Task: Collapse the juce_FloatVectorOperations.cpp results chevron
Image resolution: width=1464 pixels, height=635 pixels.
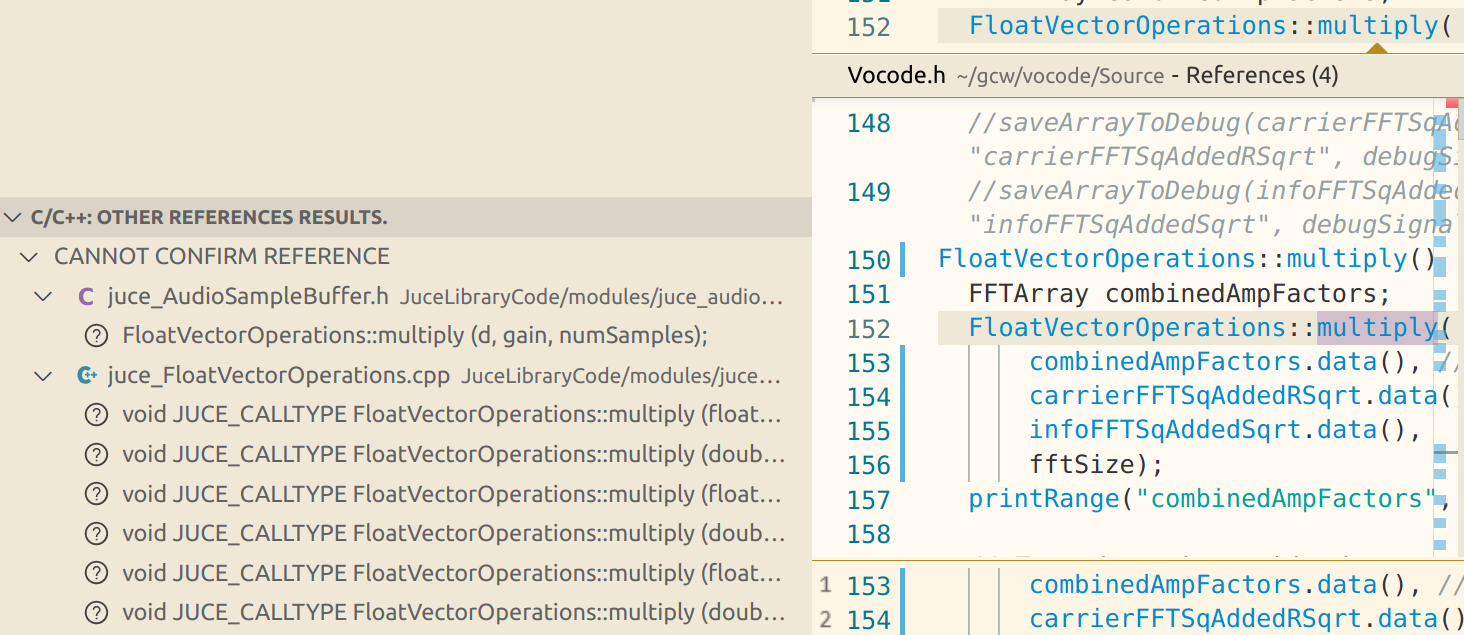Action: (43, 377)
